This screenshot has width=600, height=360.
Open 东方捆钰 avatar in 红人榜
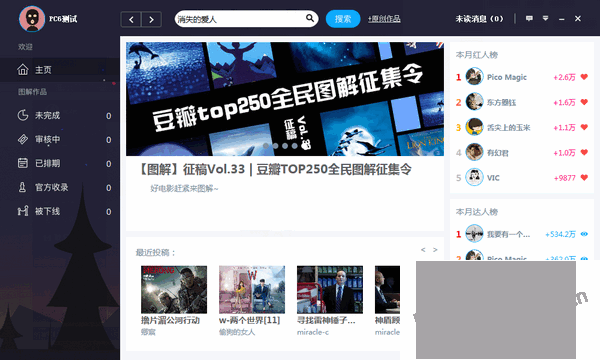(x=474, y=102)
